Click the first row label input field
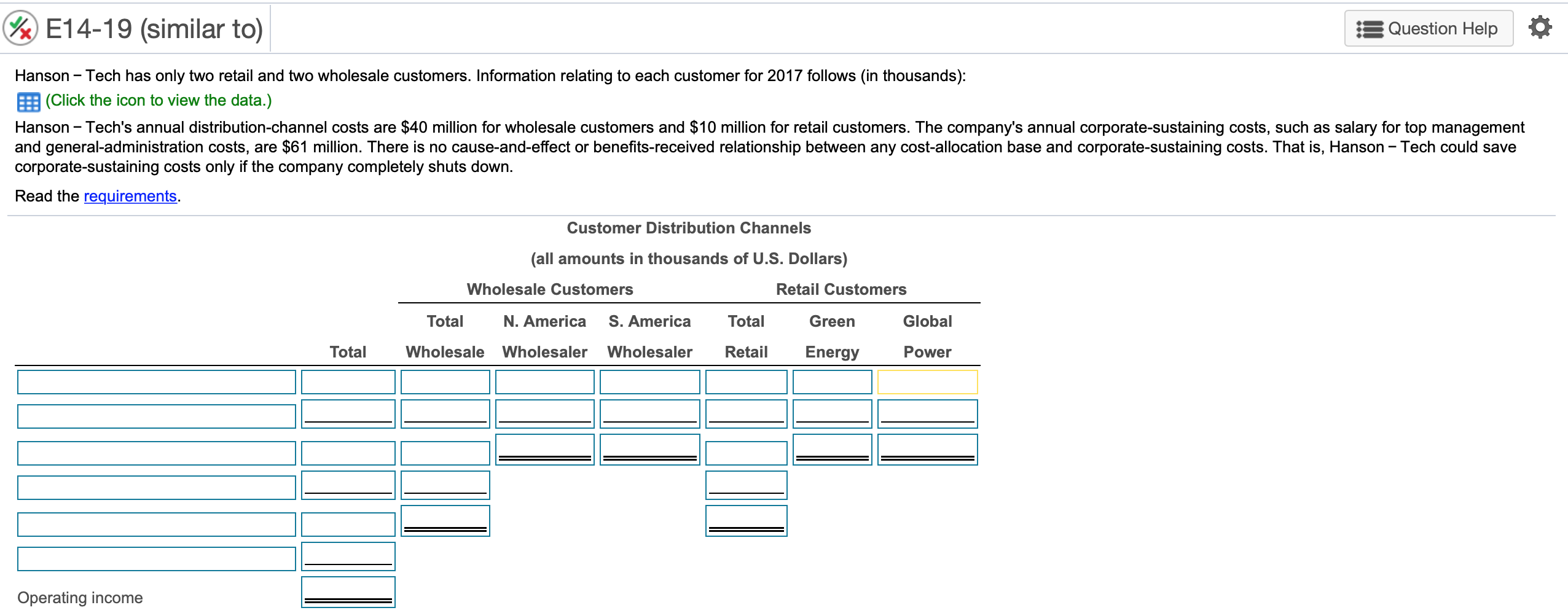Screen dimensions: 1568x613 [157, 382]
